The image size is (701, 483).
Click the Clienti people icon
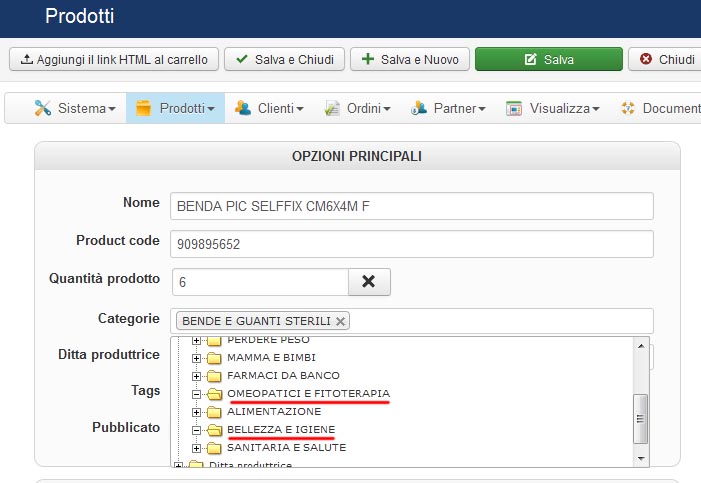(243, 108)
